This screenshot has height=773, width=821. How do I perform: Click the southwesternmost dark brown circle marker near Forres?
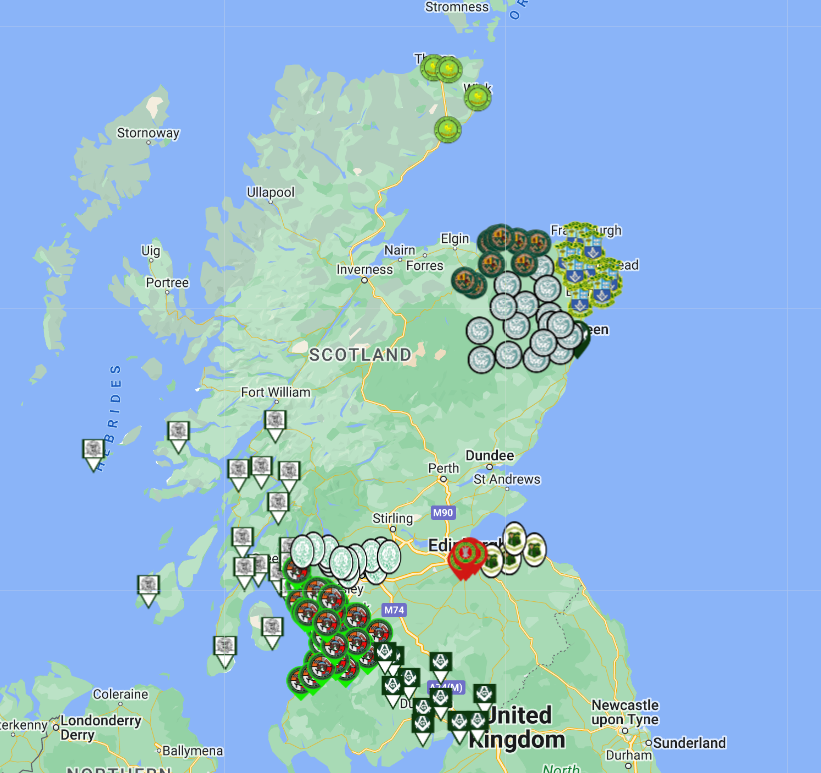[464, 280]
